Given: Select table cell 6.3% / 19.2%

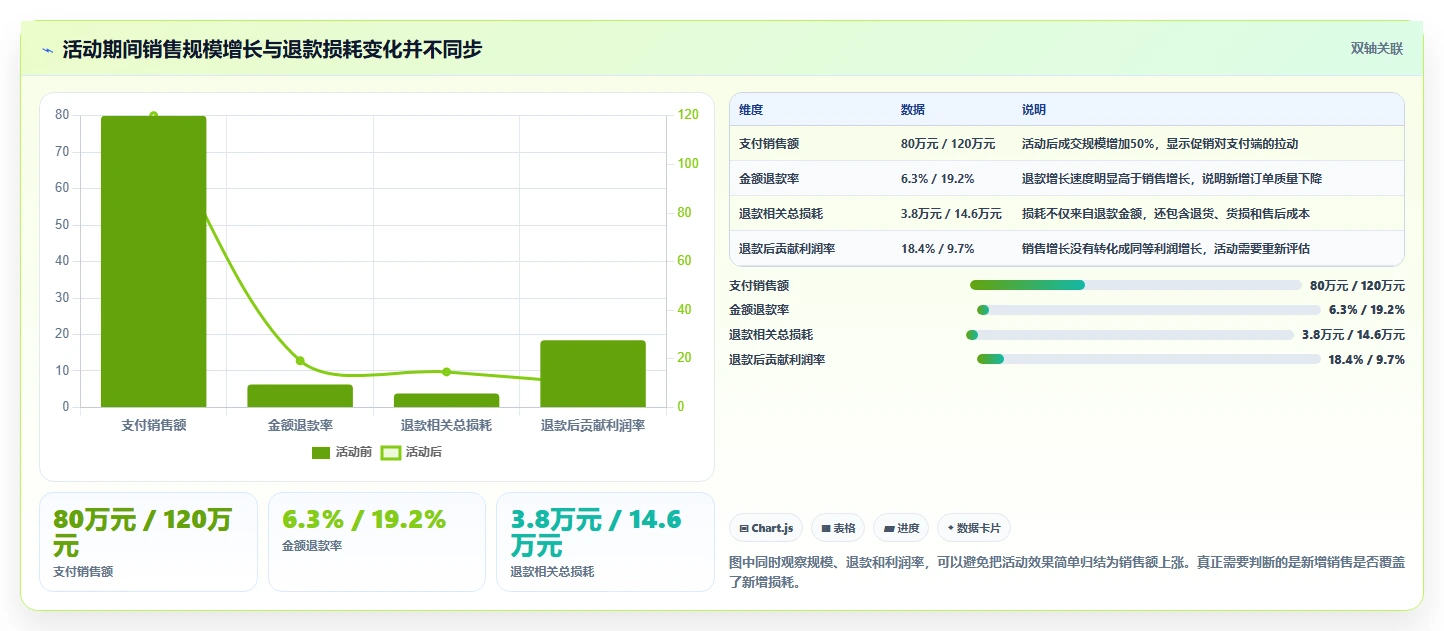Looking at the screenshot, I should pyautogui.click(x=937, y=179).
